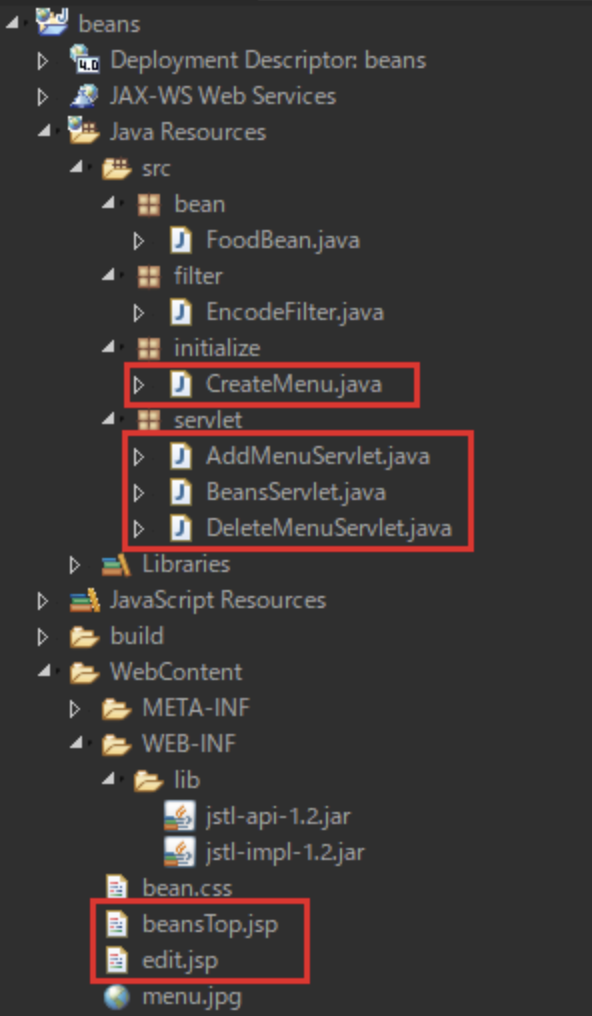Viewport: 592px width, 1016px height.
Task: Select bean.css stylesheet file
Action: click(x=187, y=887)
